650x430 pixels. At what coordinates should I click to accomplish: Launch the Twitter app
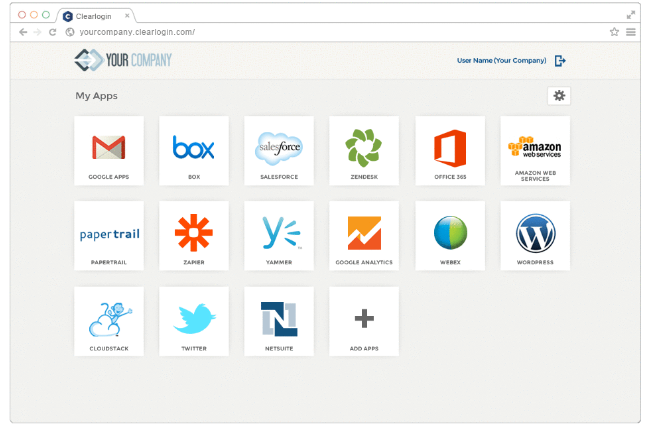coord(194,321)
